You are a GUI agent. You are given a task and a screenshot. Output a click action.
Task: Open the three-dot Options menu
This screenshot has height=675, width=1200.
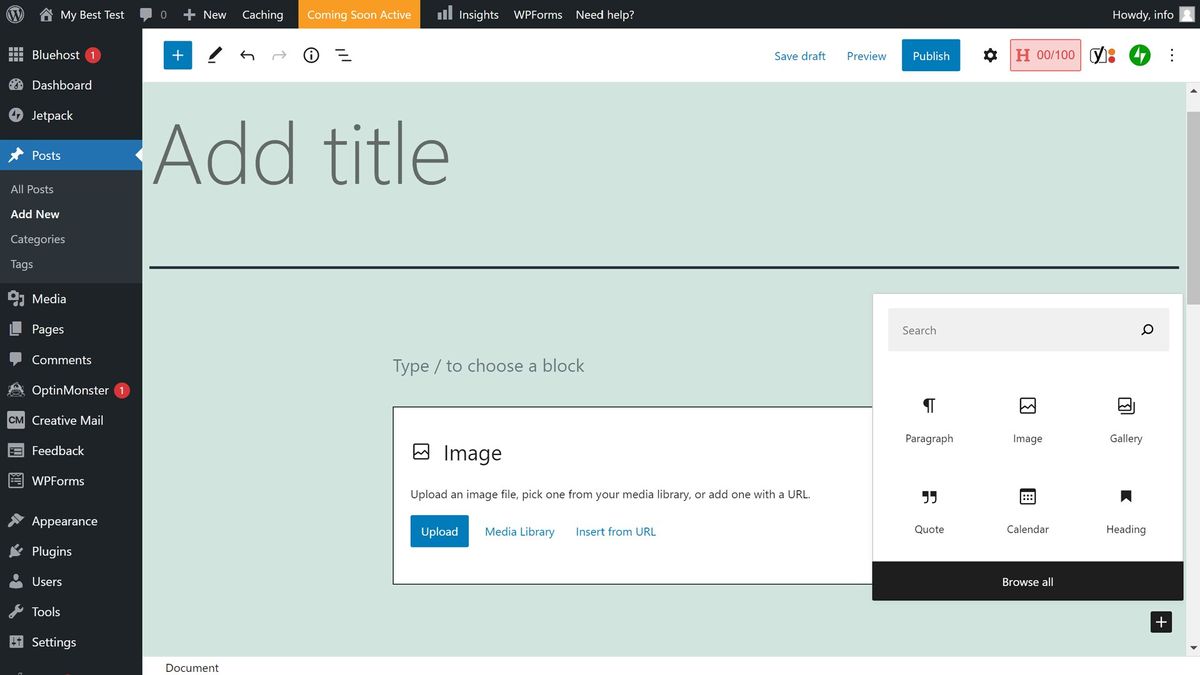coord(1172,55)
